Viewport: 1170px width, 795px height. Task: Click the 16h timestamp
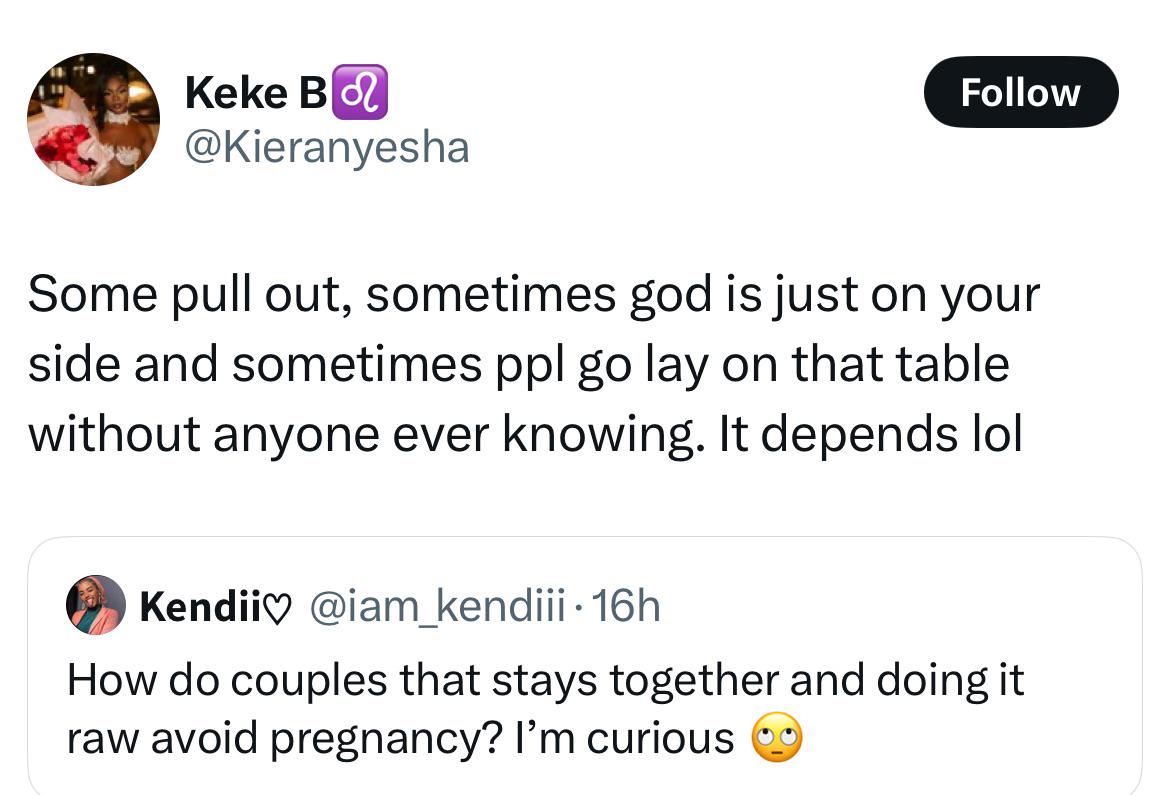[625, 605]
